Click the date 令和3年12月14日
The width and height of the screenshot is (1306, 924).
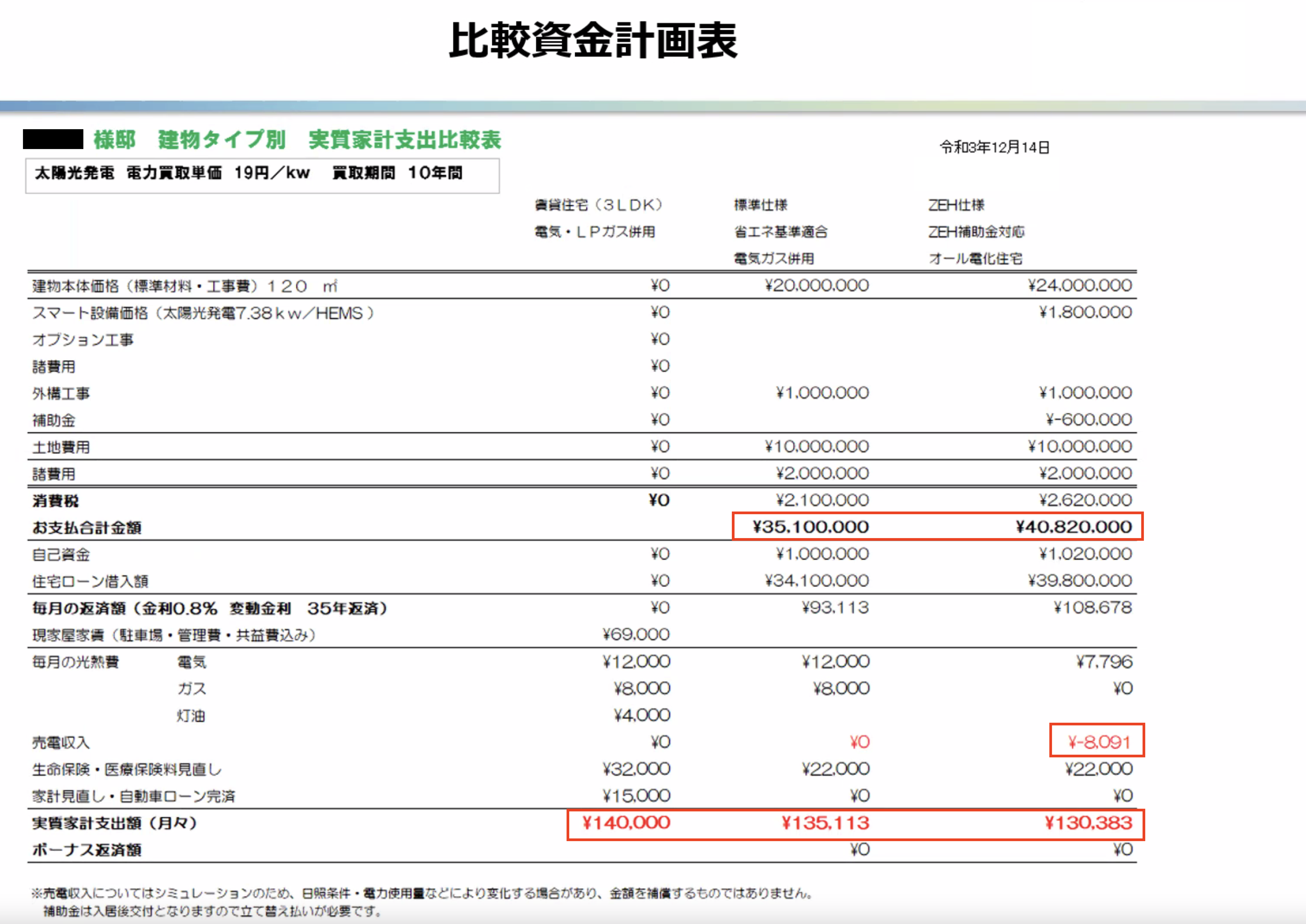994,147
